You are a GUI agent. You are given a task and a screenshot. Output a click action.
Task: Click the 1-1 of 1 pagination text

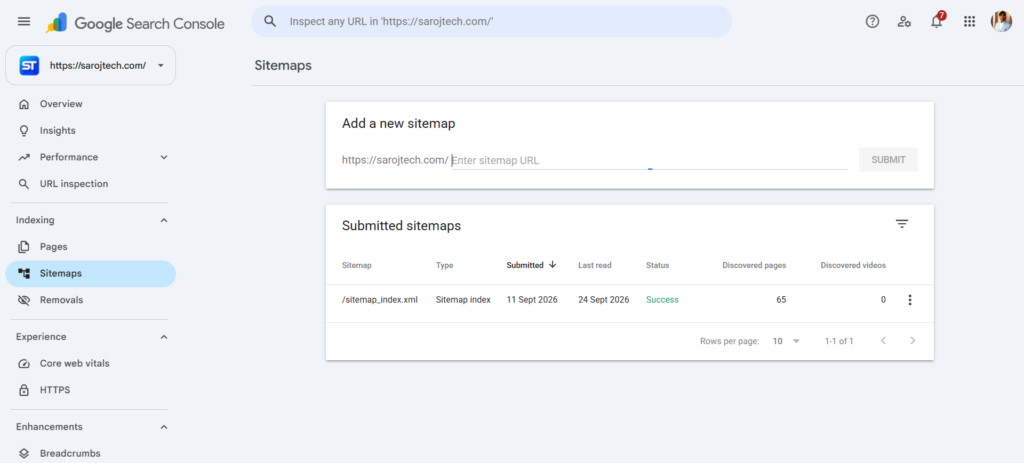tap(839, 341)
